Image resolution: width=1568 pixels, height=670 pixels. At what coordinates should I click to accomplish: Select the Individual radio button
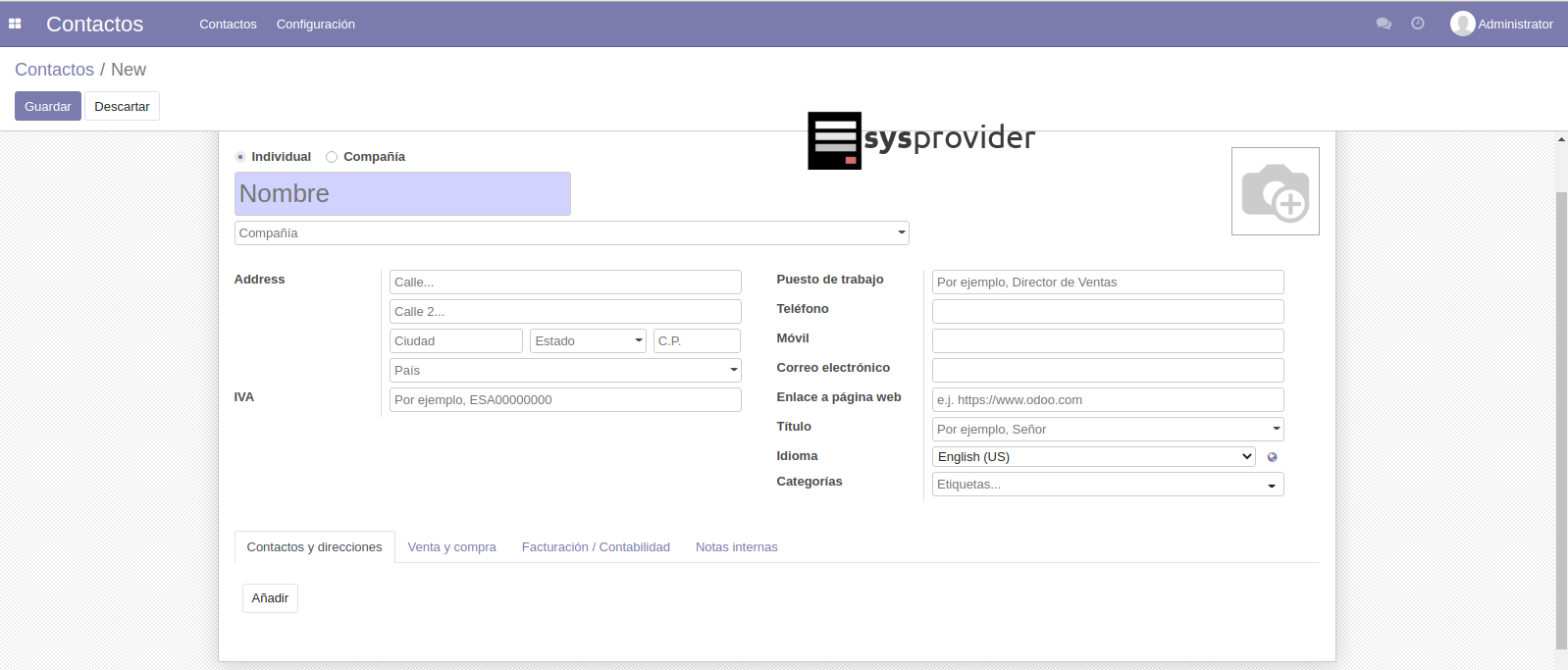point(240,157)
